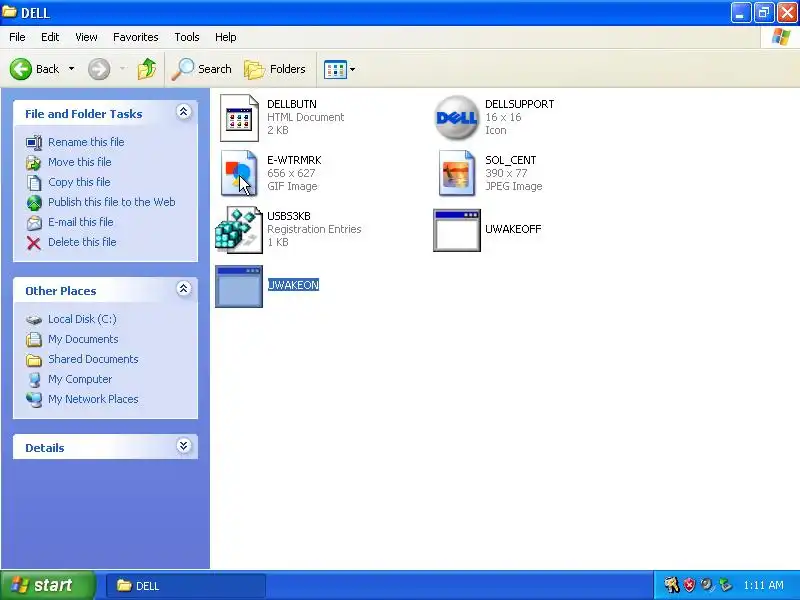Click the DELLBUTN file name
The height and width of the screenshot is (600, 800).
(292, 104)
